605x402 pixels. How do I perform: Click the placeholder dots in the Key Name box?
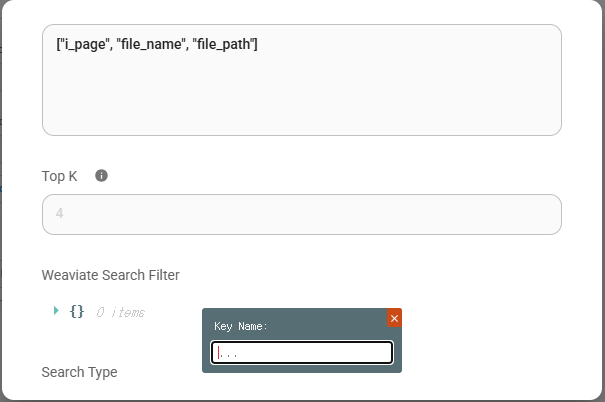tap(230, 353)
